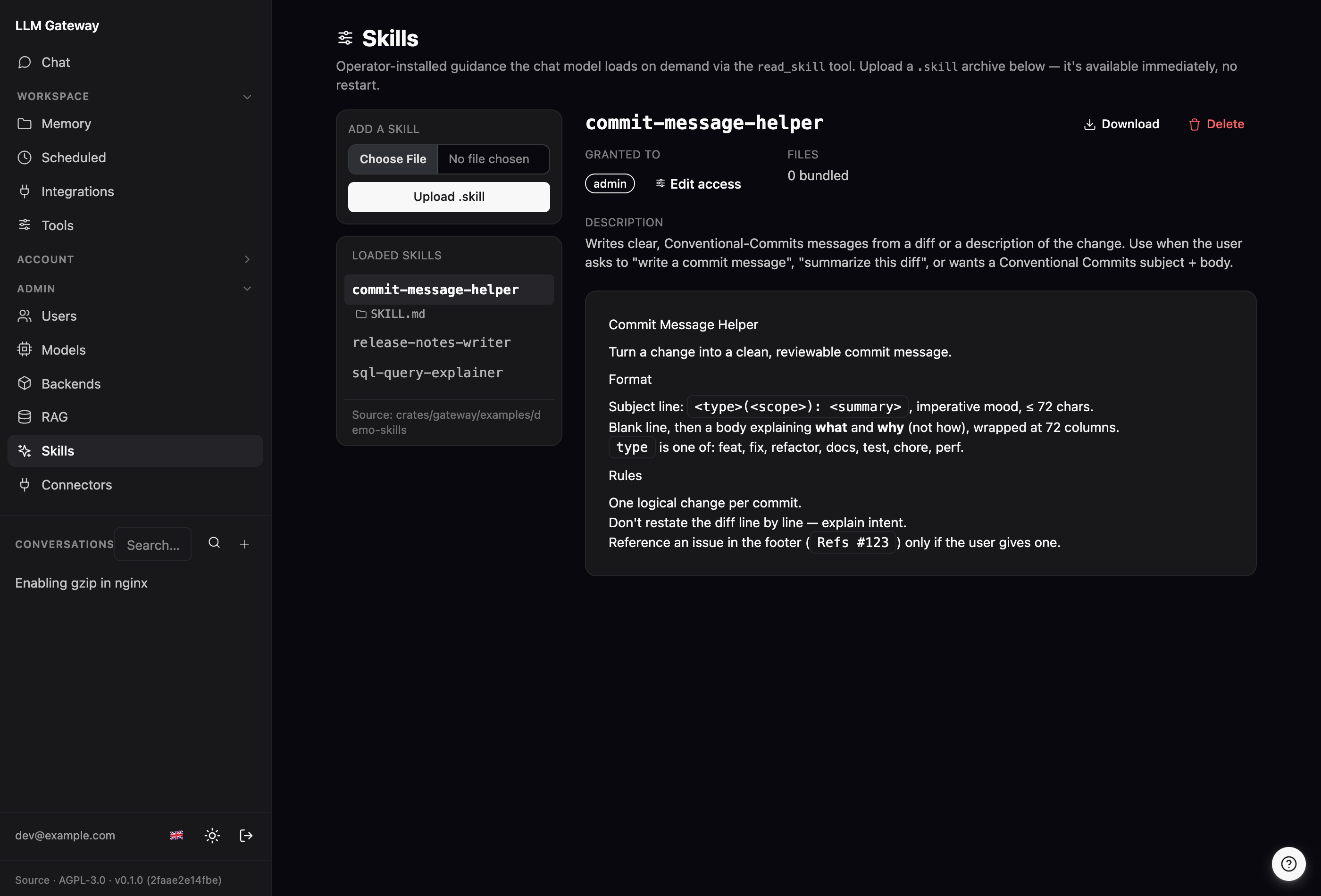Expand the Account section chevron

(247, 260)
